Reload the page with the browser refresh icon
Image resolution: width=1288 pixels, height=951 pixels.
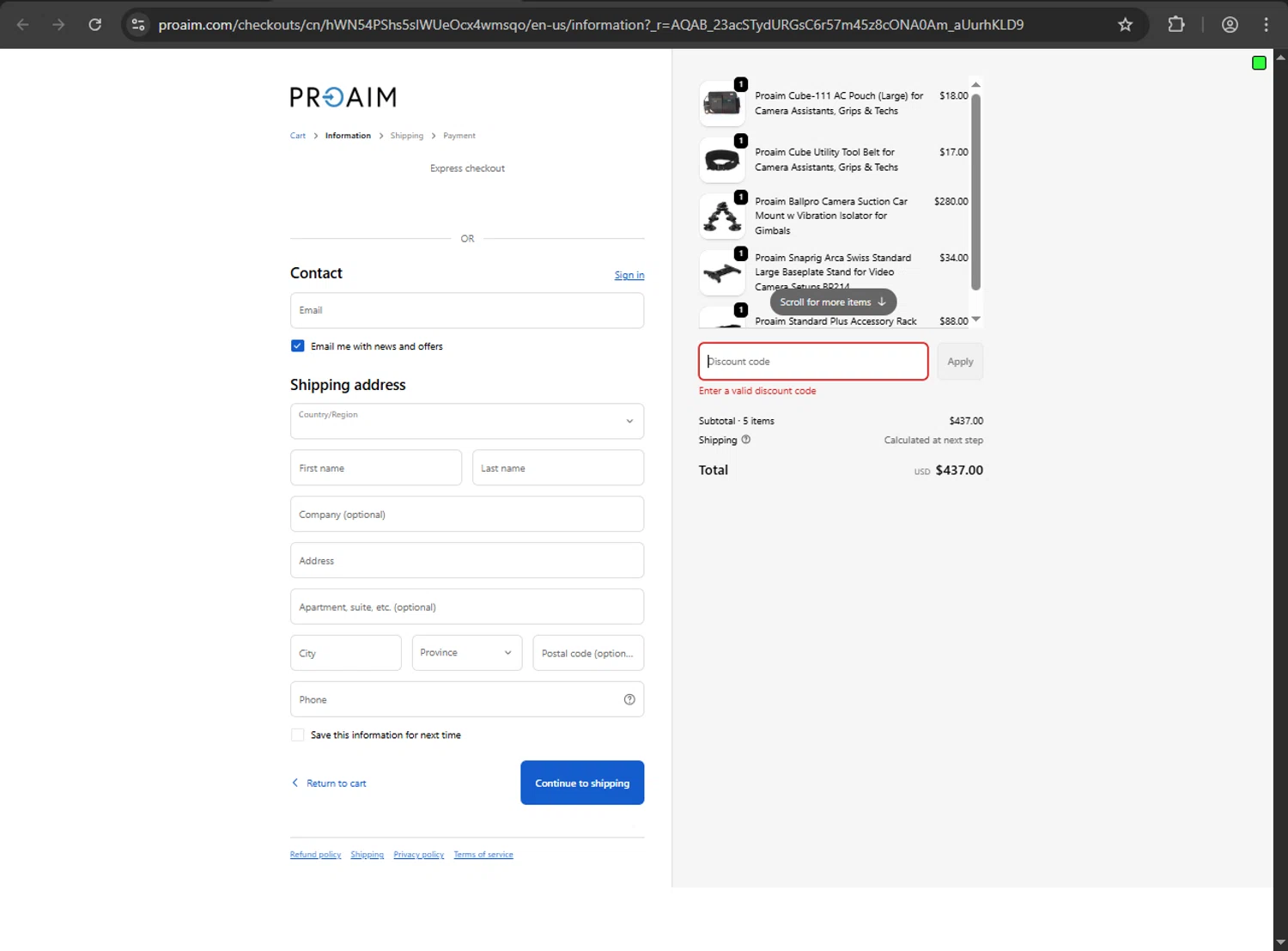coord(95,25)
